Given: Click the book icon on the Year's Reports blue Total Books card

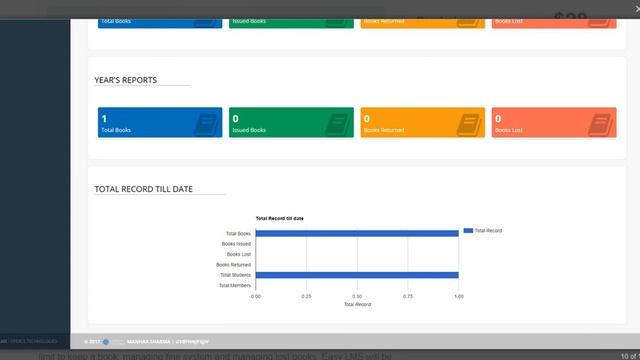Looking at the screenshot, I should point(206,124).
